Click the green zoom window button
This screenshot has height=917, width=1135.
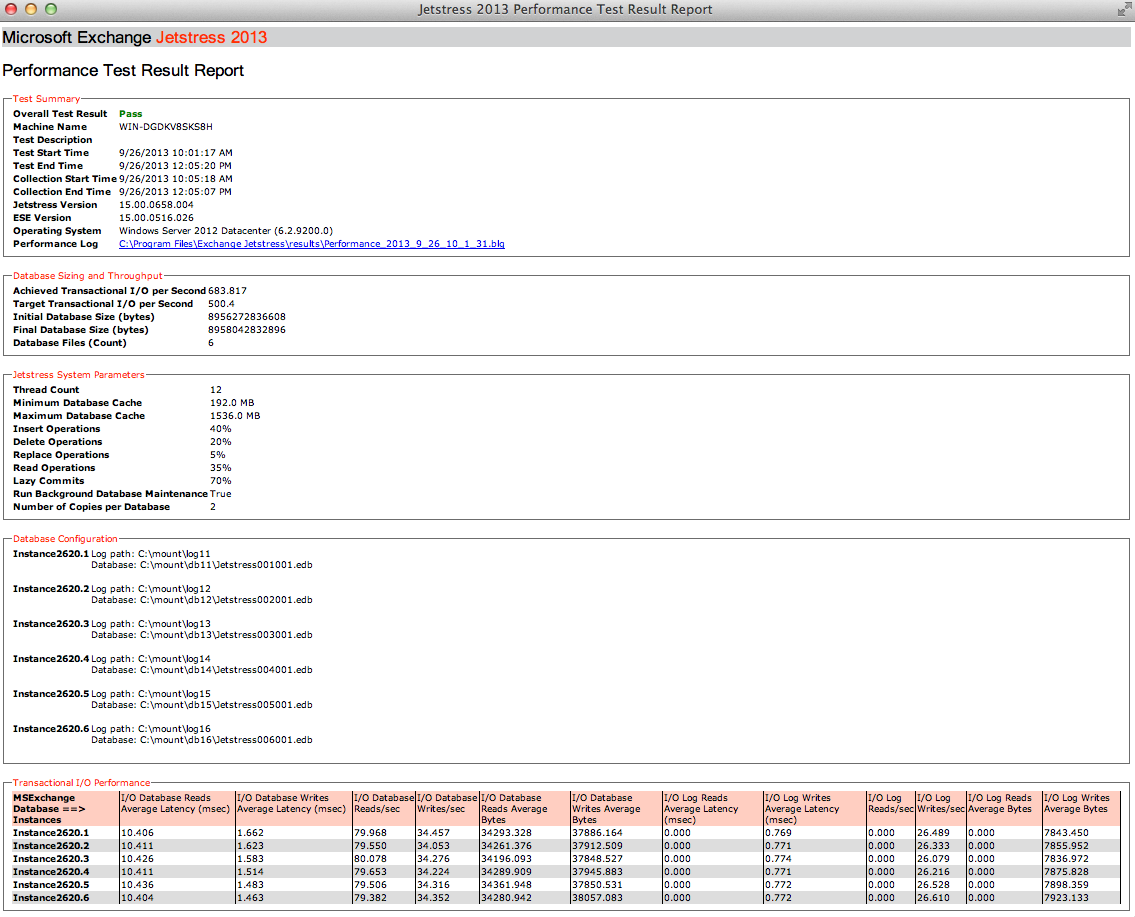click(51, 9)
